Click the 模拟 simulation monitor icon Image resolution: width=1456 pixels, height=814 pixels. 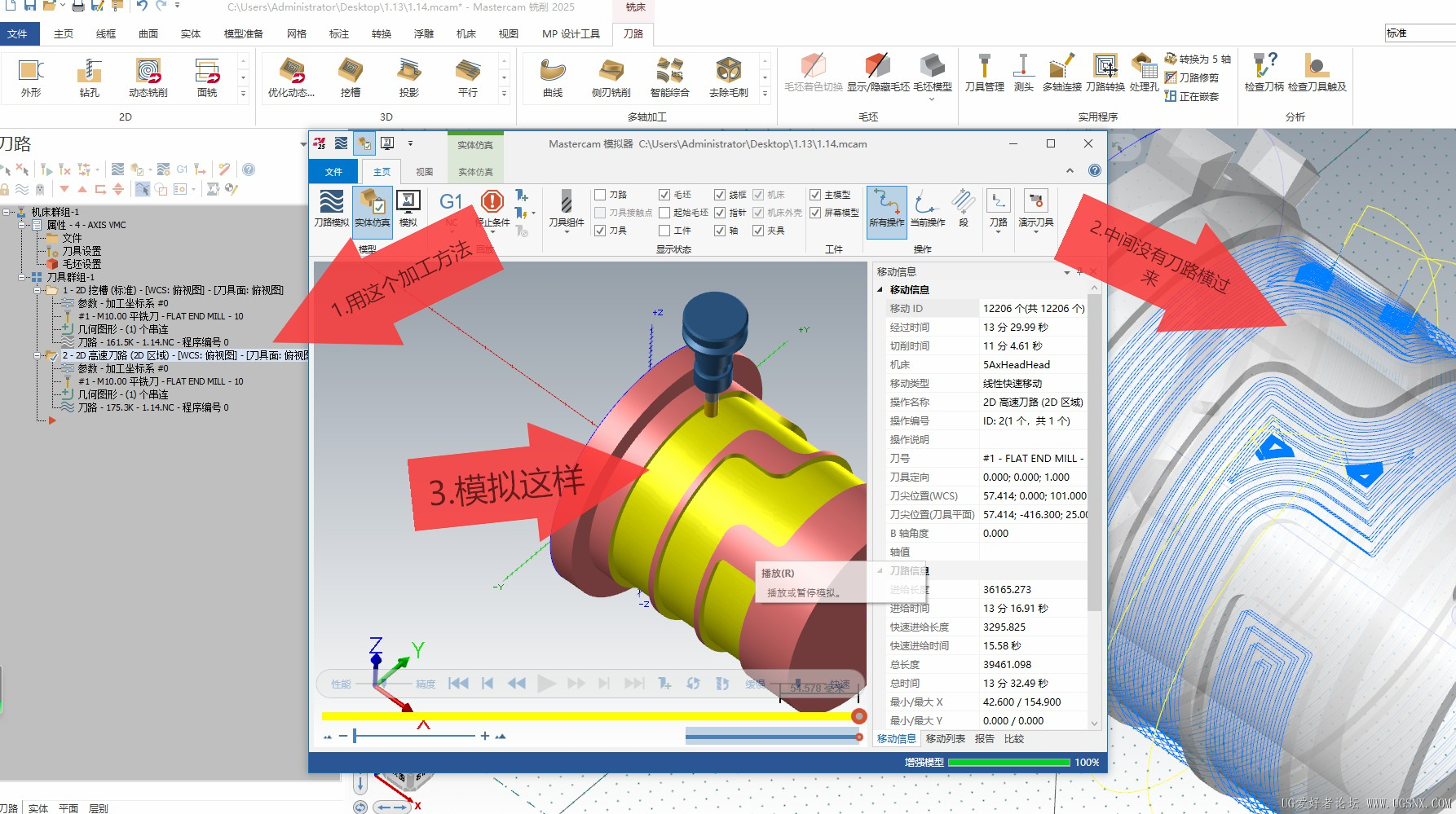point(408,208)
